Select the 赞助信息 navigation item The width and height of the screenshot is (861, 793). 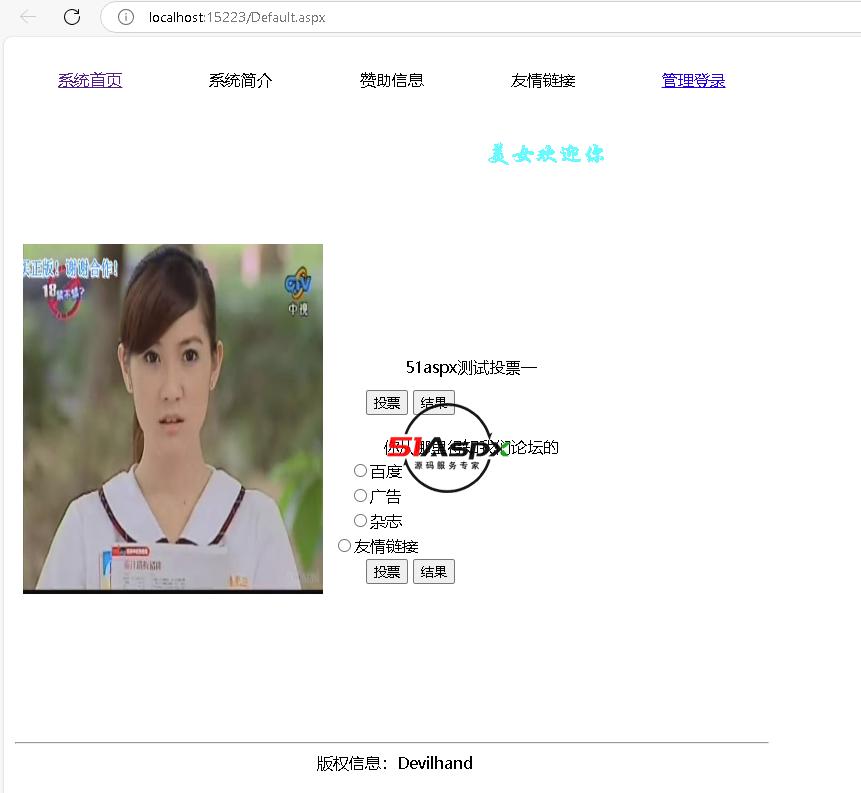click(x=392, y=81)
